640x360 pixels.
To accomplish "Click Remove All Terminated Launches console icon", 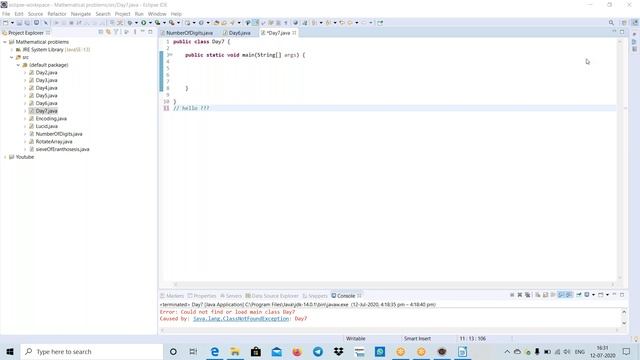I will [x=527, y=295].
